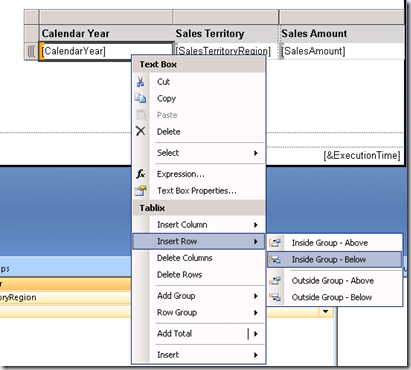The height and width of the screenshot is (370, 411).
Task: Click the row handle beside [CalendarYear]
Action: click(x=31, y=51)
